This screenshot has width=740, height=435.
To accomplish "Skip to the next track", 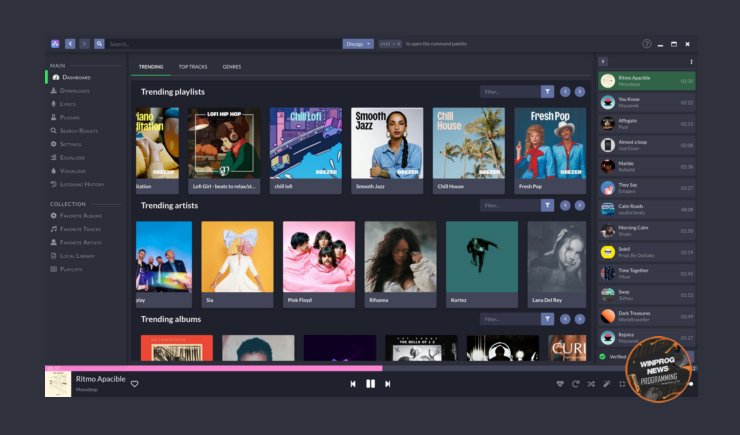I will 388,384.
